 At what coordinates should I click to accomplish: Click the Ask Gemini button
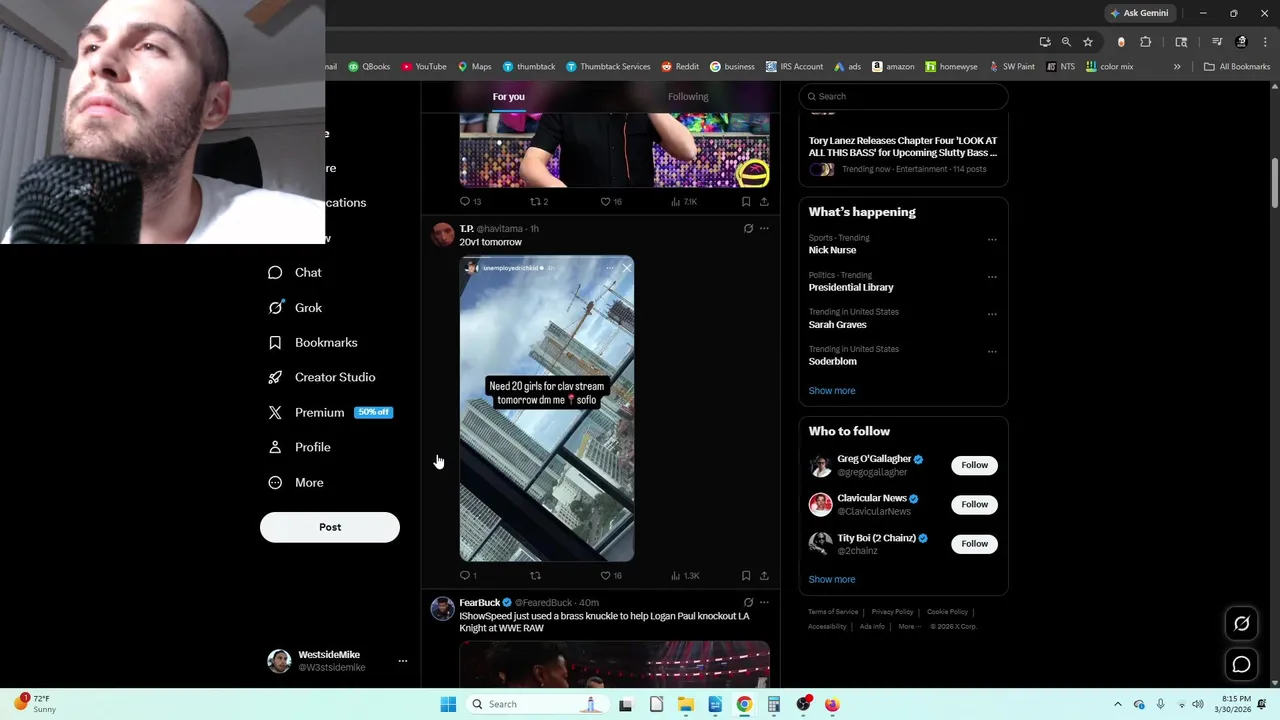[x=1139, y=13]
